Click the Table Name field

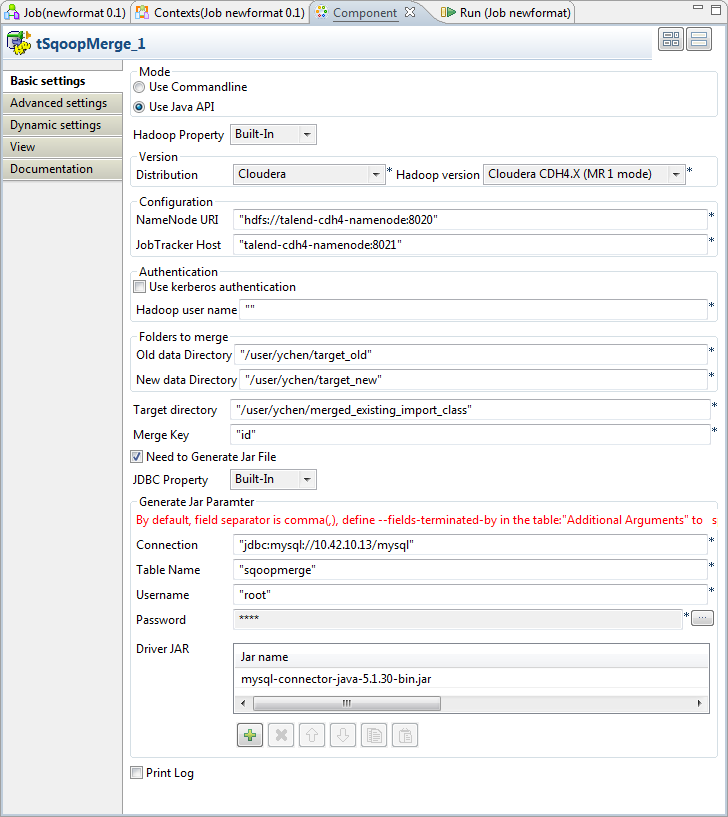(470, 570)
